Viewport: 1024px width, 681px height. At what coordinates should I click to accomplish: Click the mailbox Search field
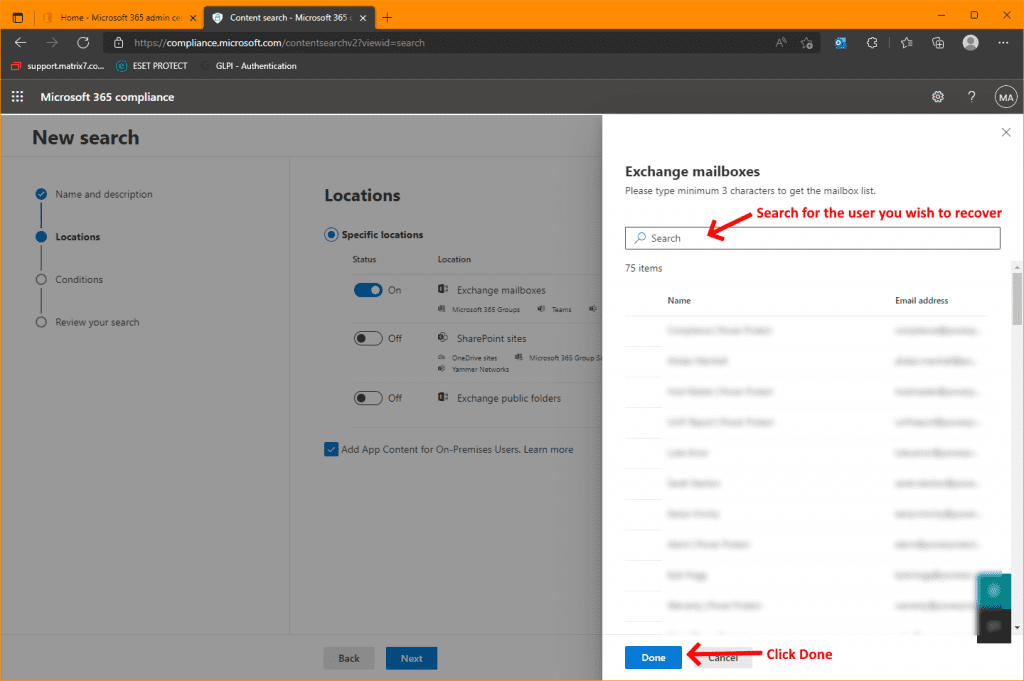812,238
